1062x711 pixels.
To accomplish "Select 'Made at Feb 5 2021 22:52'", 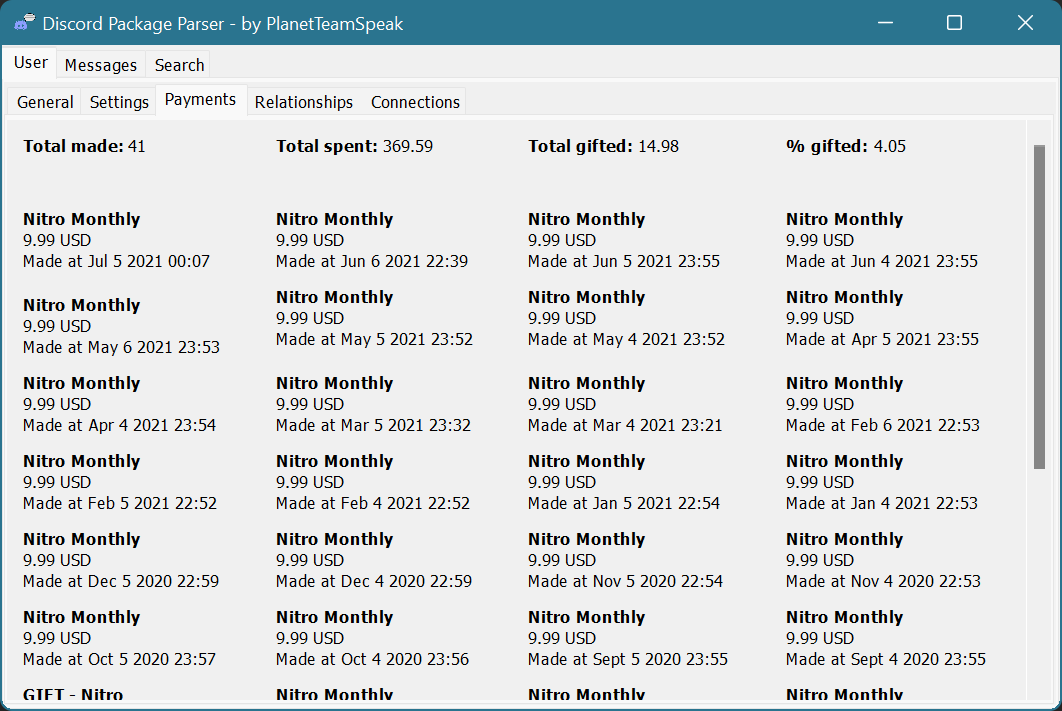I will click(120, 503).
